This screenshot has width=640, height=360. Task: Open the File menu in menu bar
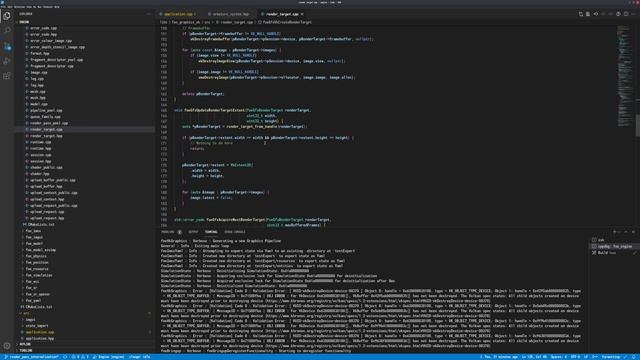(4, 7)
